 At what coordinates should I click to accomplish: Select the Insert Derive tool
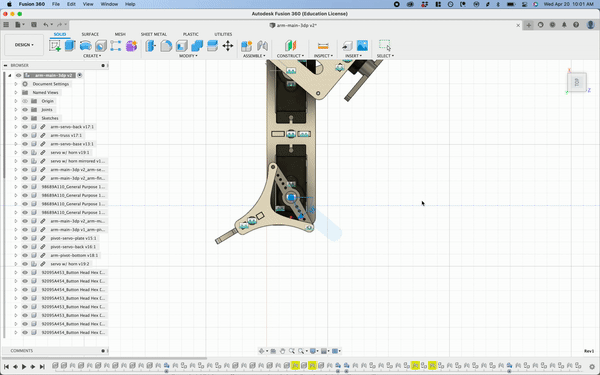tap(347, 46)
